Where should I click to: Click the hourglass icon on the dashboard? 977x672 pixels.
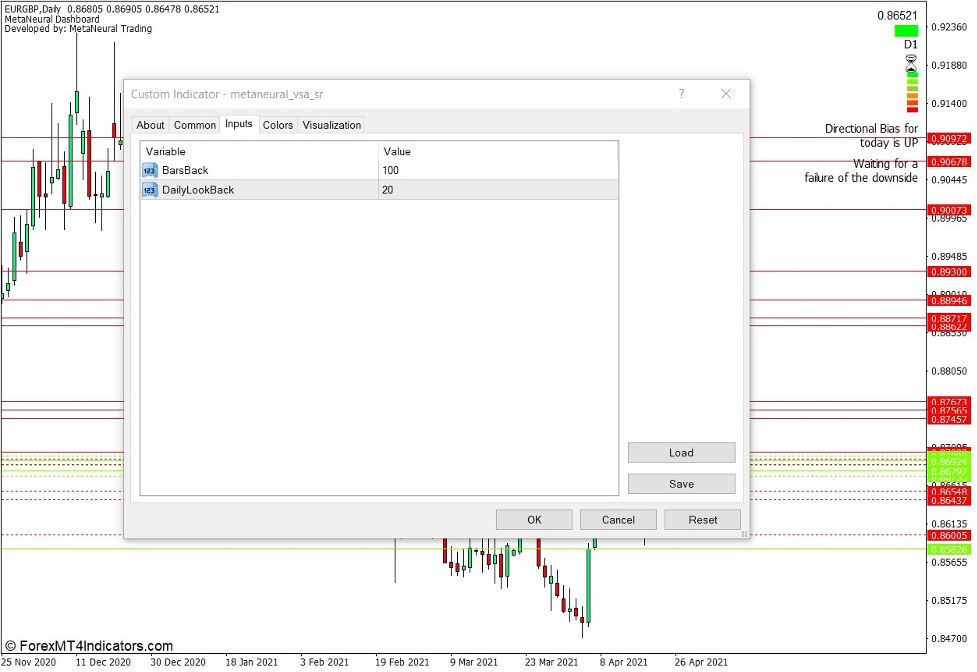pyautogui.click(x=911, y=61)
